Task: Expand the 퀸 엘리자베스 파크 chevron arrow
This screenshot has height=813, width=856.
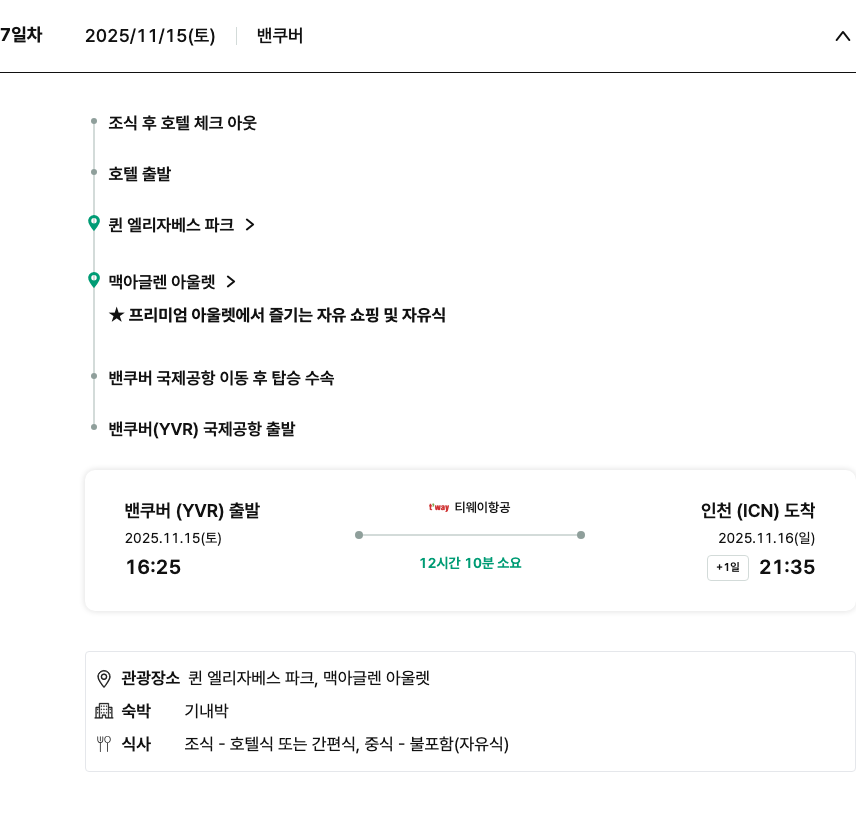Action: 250,225
